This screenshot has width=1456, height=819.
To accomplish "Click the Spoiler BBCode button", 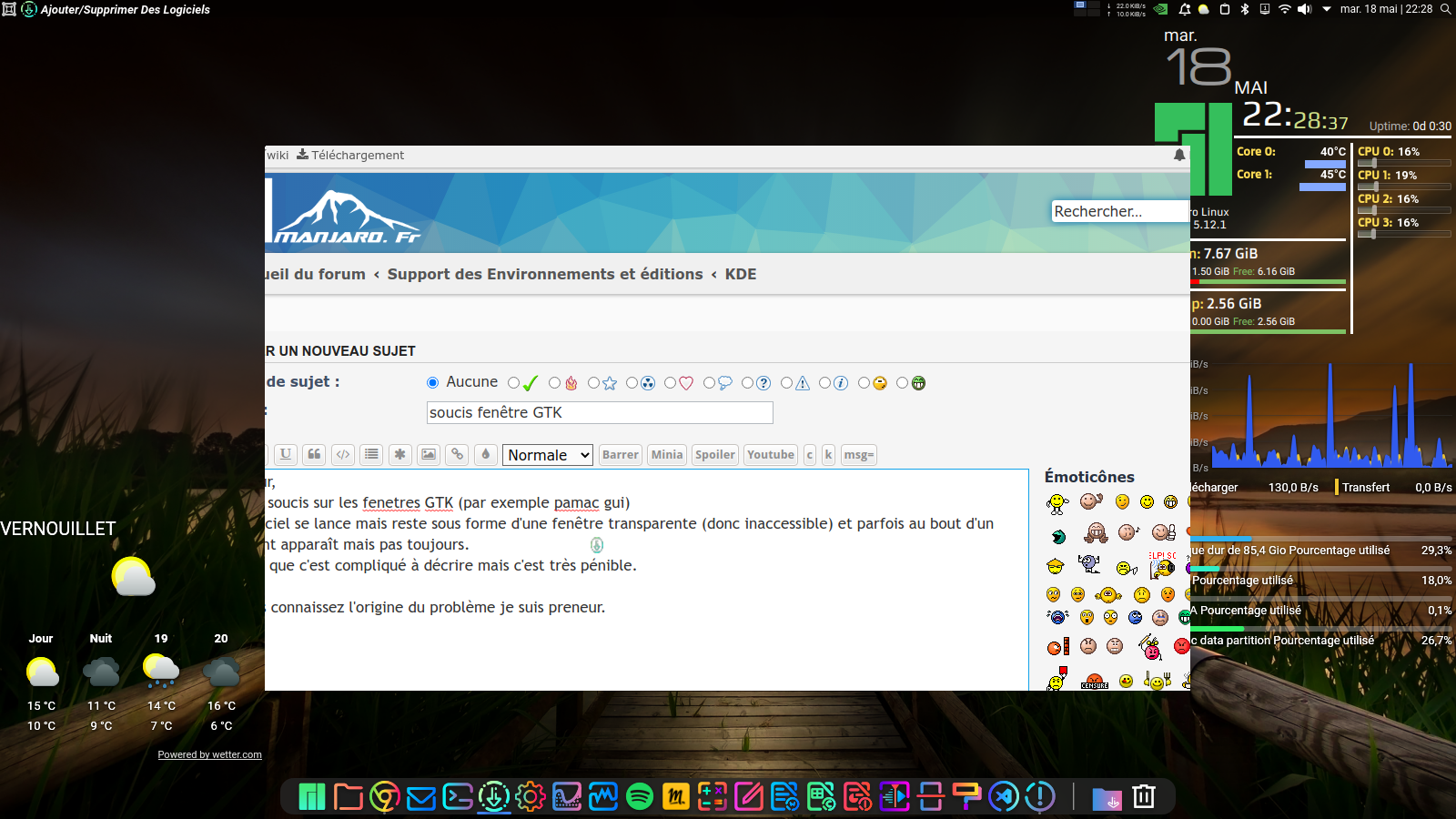I will click(x=715, y=455).
